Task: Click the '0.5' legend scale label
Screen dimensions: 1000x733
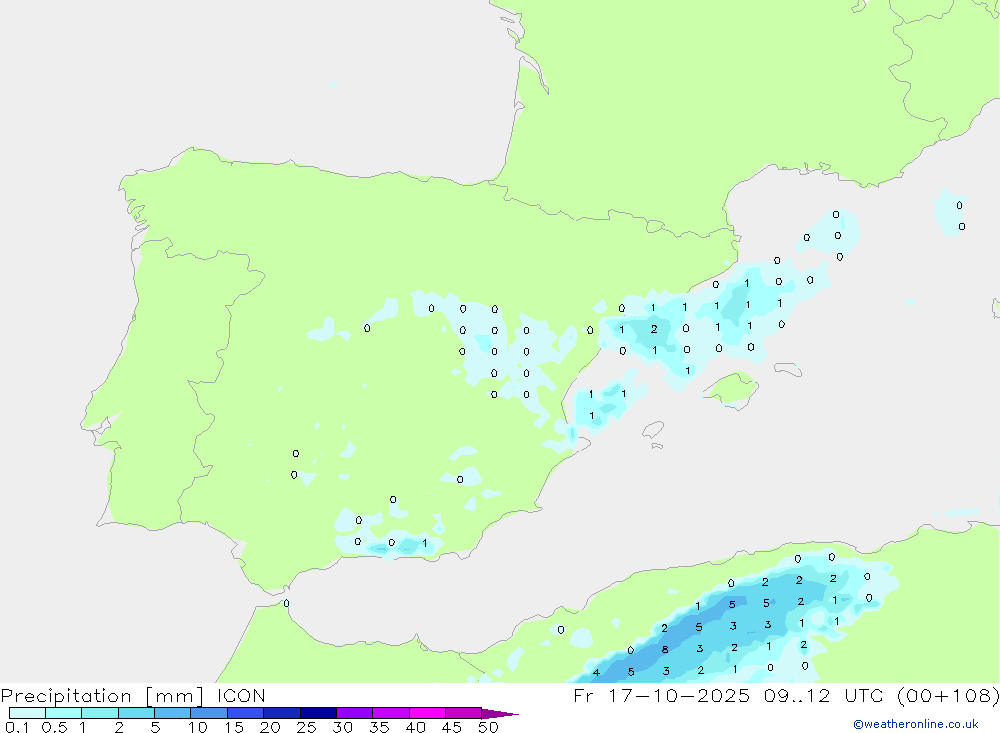Action: click(54, 727)
